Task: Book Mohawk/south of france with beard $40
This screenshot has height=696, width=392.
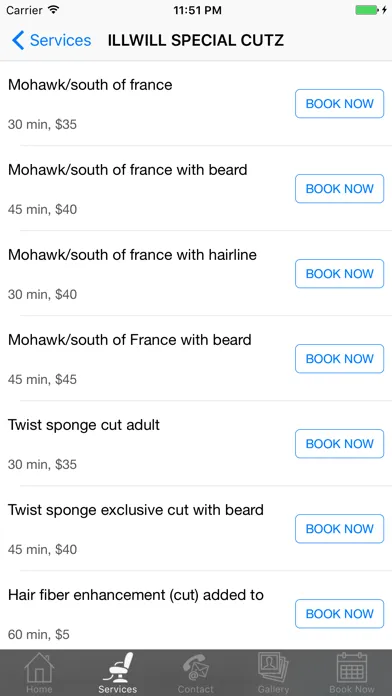Action: (x=340, y=189)
